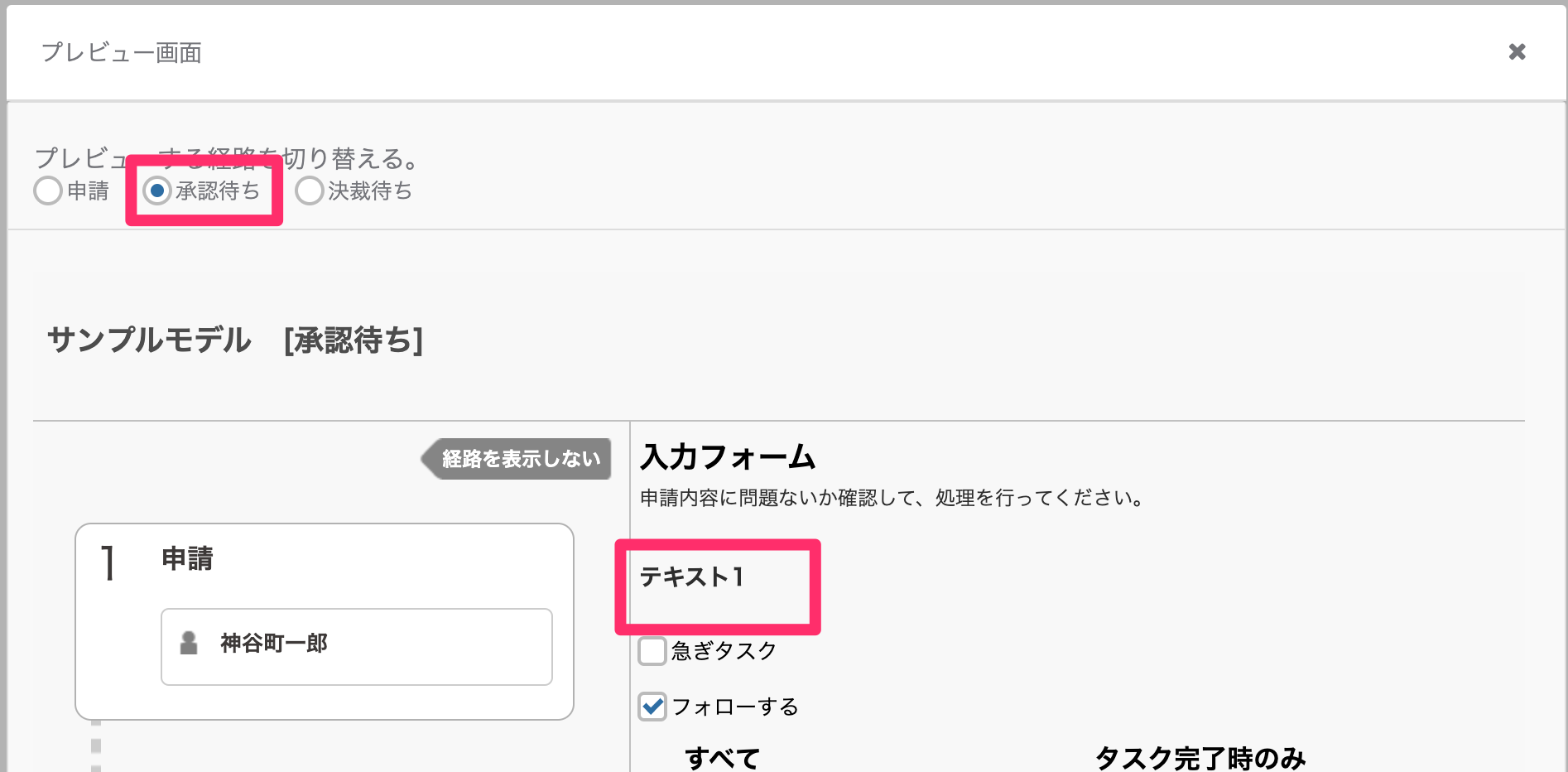1568x772 pixels.
Task: Click the 経路を表示しない button
Action: click(x=517, y=459)
